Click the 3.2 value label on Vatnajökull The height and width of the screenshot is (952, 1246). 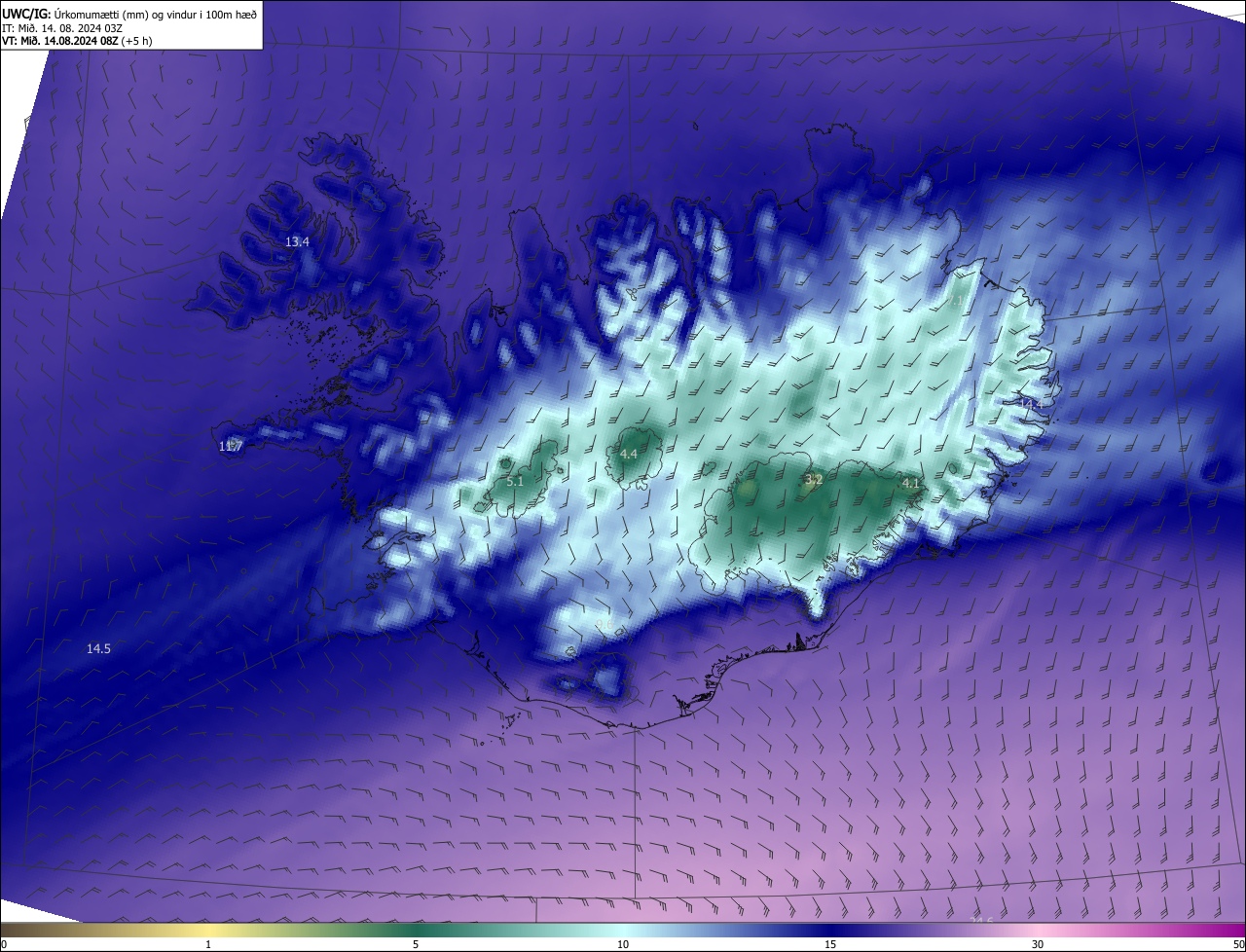pos(814,479)
